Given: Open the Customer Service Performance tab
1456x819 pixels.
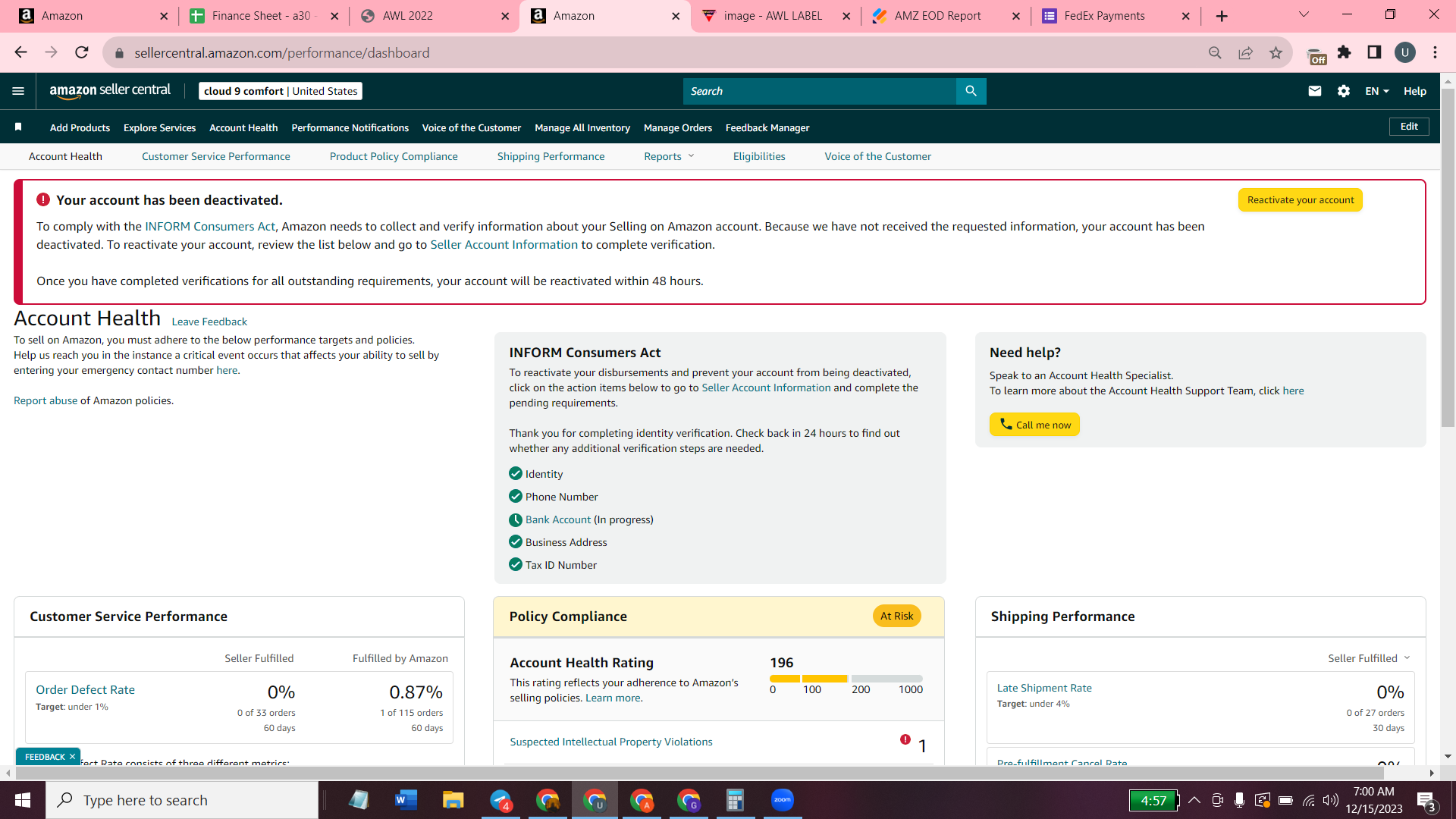Looking at the screenshot, I should click(x=216, y=156).
